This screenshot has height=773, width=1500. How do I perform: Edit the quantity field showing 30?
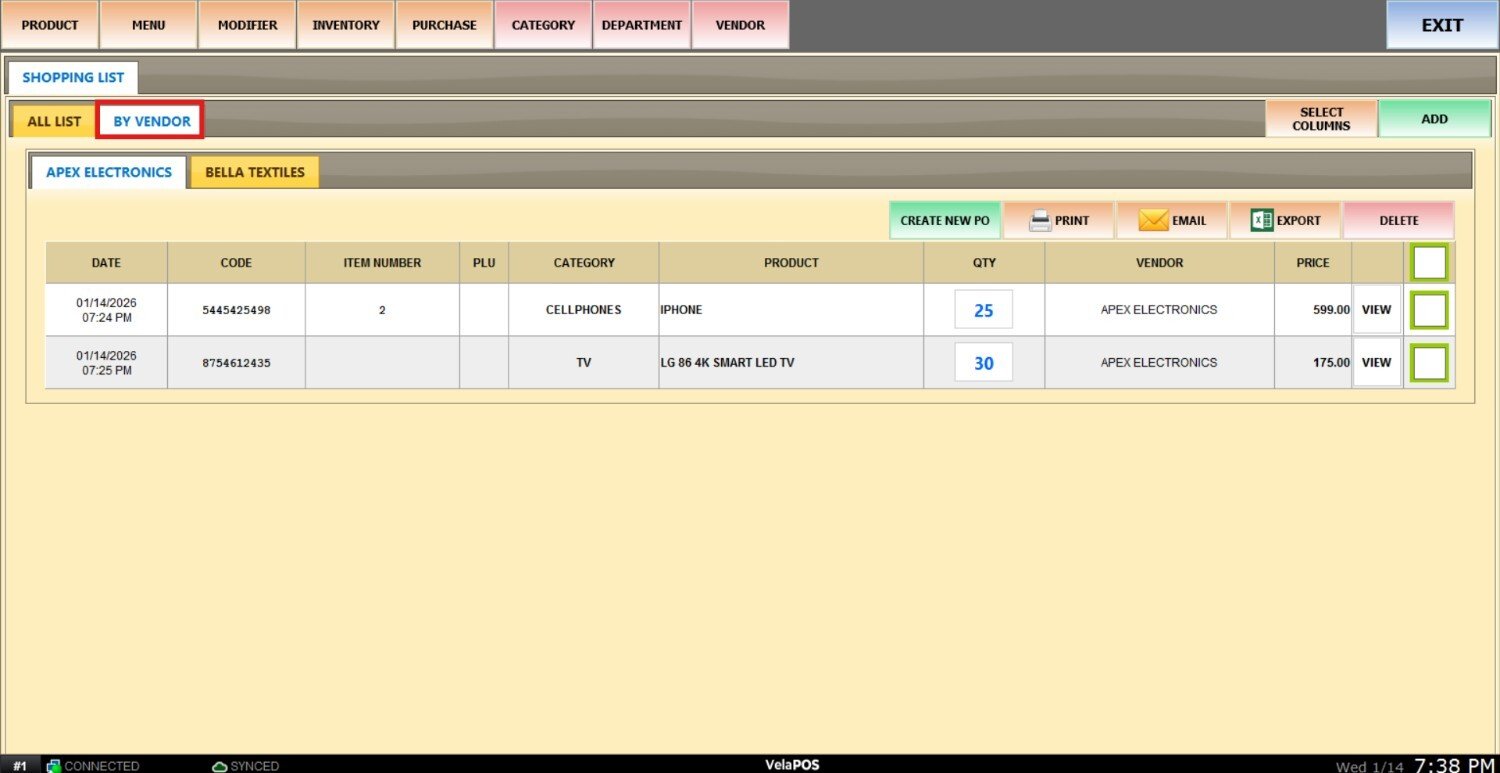point(983,363)
